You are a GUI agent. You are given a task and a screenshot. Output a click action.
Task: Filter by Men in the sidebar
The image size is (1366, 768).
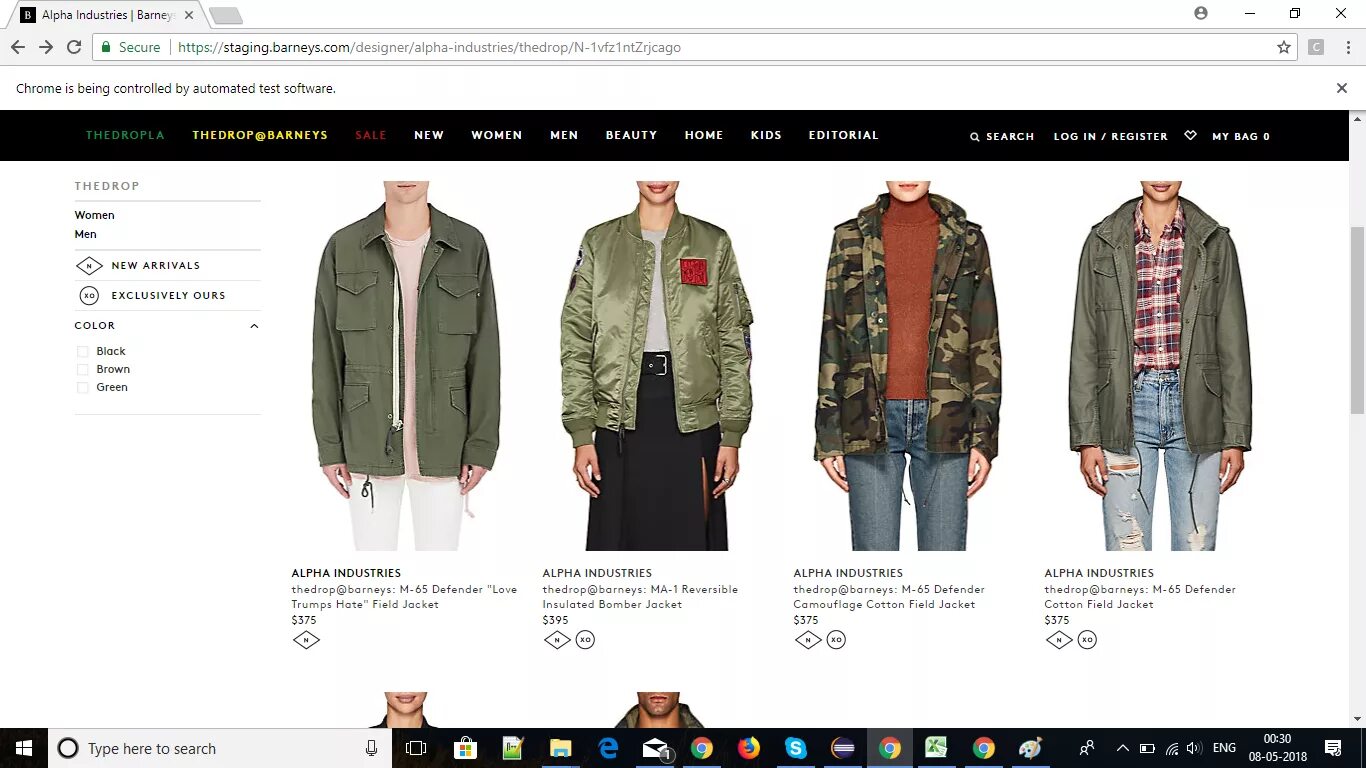86,234
